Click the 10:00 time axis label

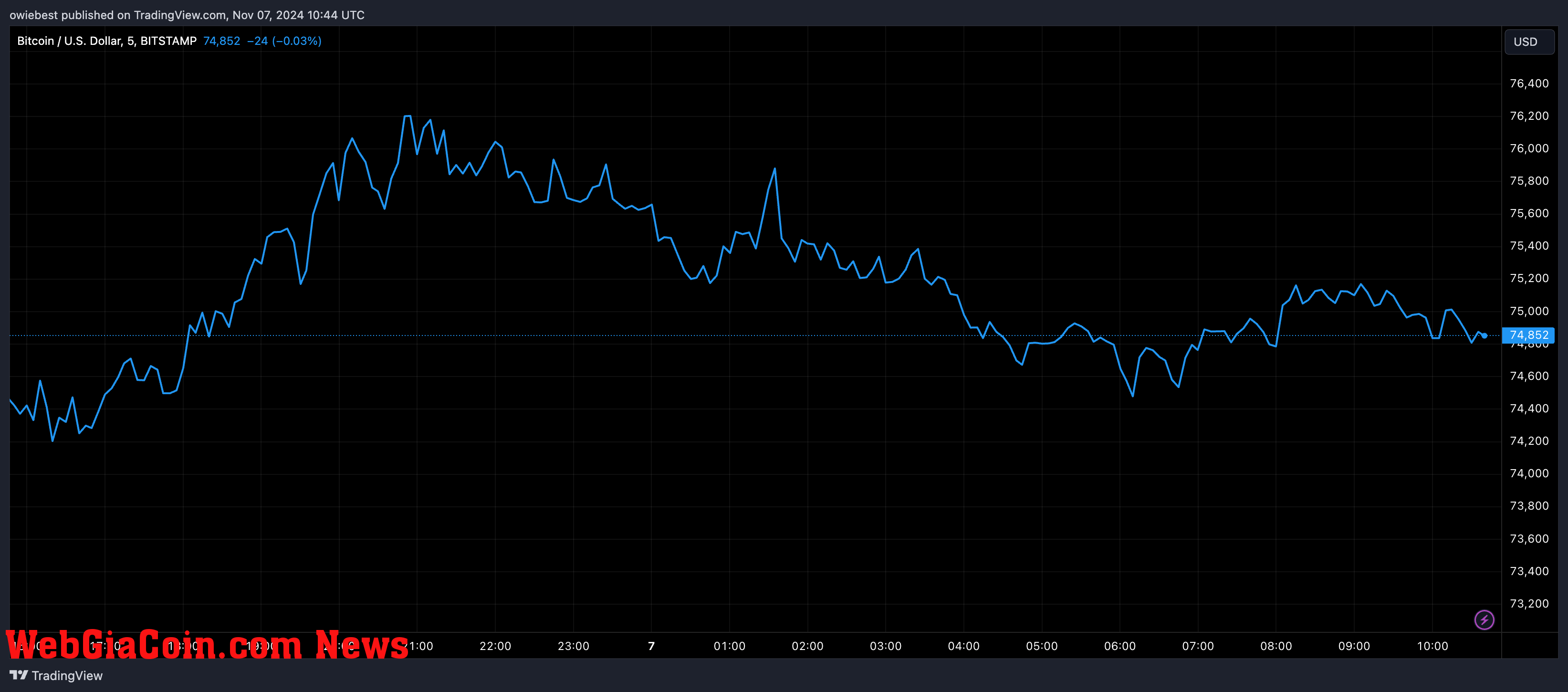click(1432, 646)
